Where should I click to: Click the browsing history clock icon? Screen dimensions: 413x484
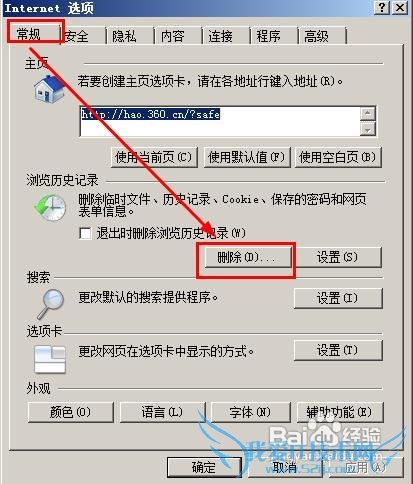[x=50, y=208]
